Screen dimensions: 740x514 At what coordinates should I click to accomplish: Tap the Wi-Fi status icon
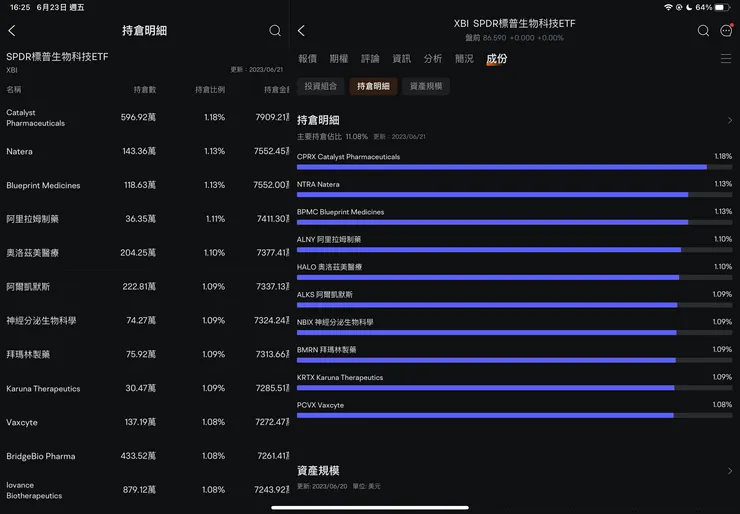pos(668,7)
